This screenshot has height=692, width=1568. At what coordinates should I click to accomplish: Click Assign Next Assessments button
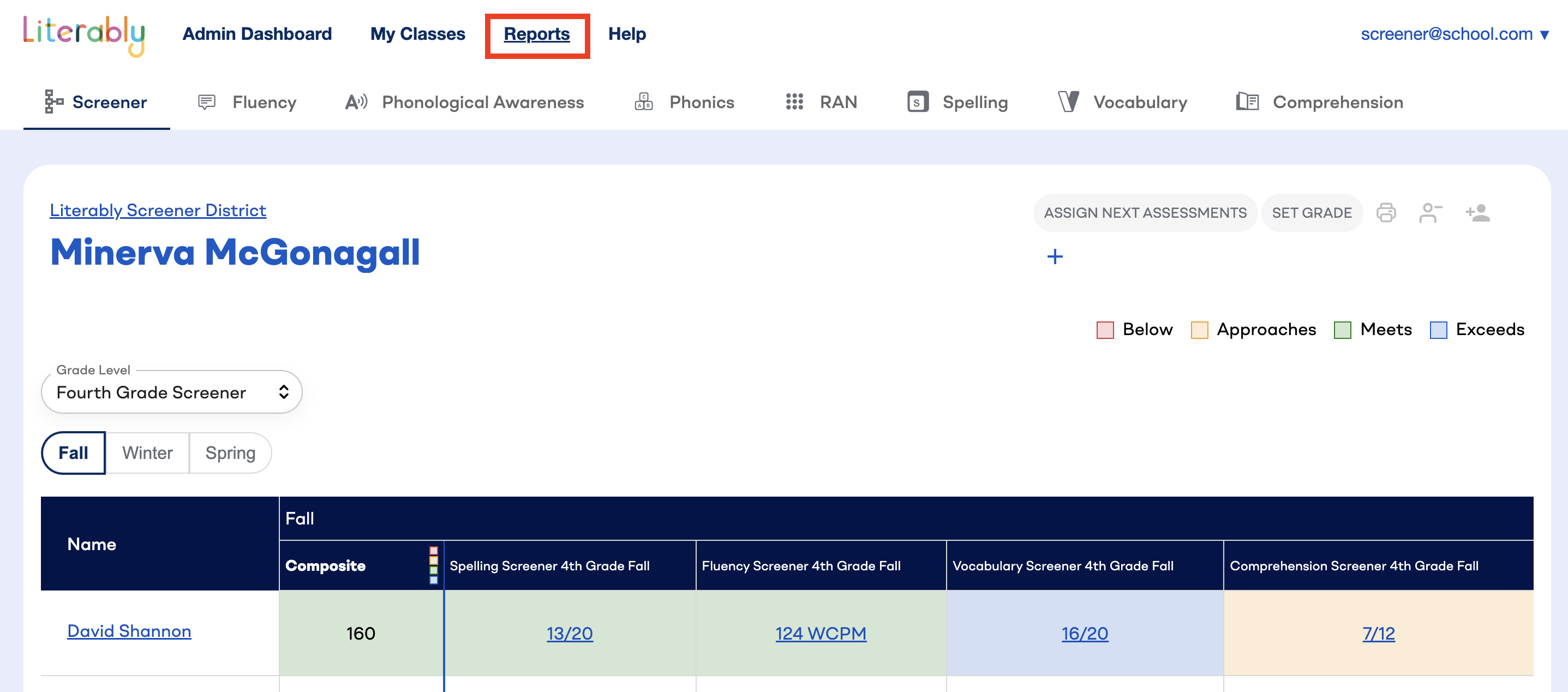tap(1145, 213)
